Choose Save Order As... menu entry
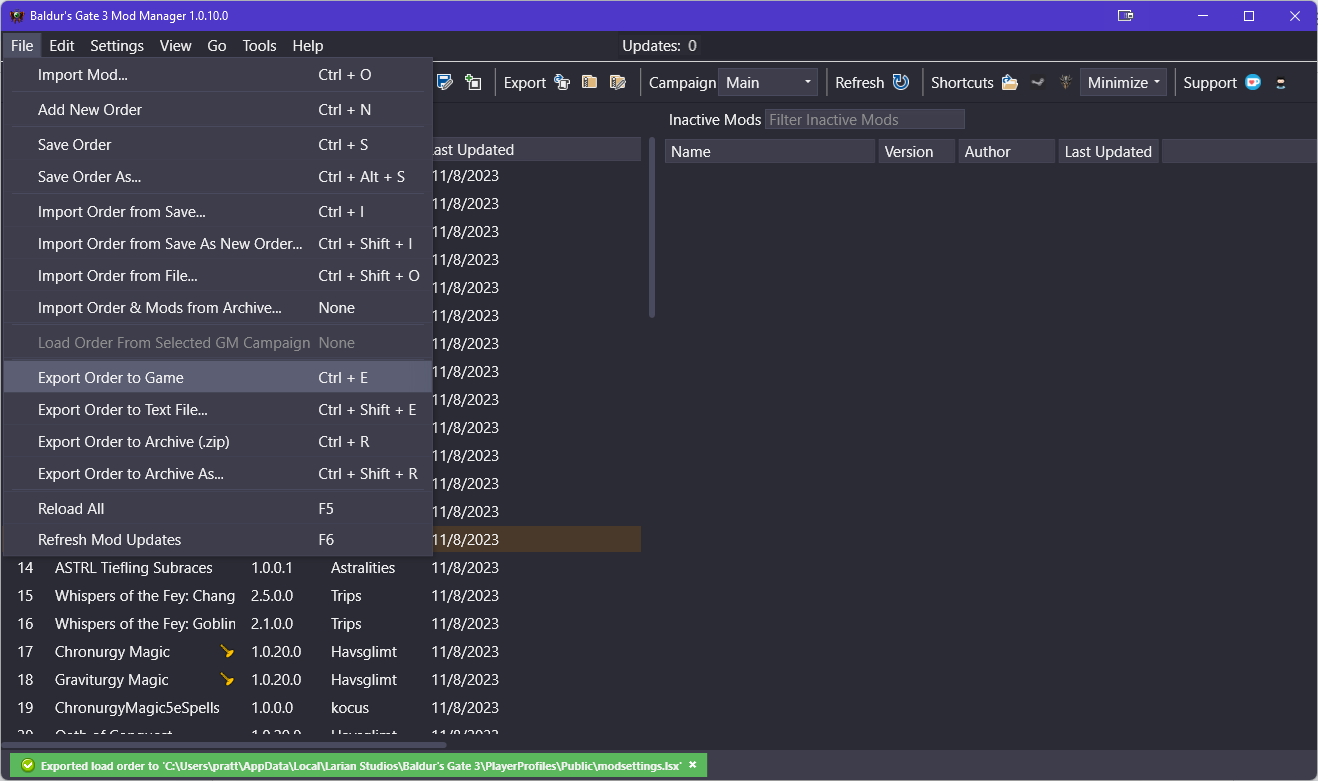 (x=218, y=177)
